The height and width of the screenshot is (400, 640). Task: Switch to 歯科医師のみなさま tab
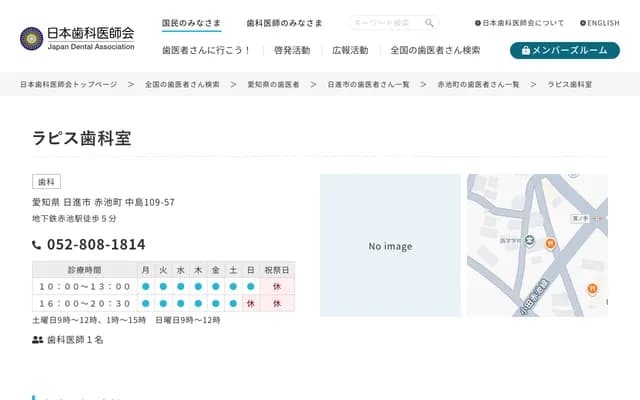[x=285, y=23]
